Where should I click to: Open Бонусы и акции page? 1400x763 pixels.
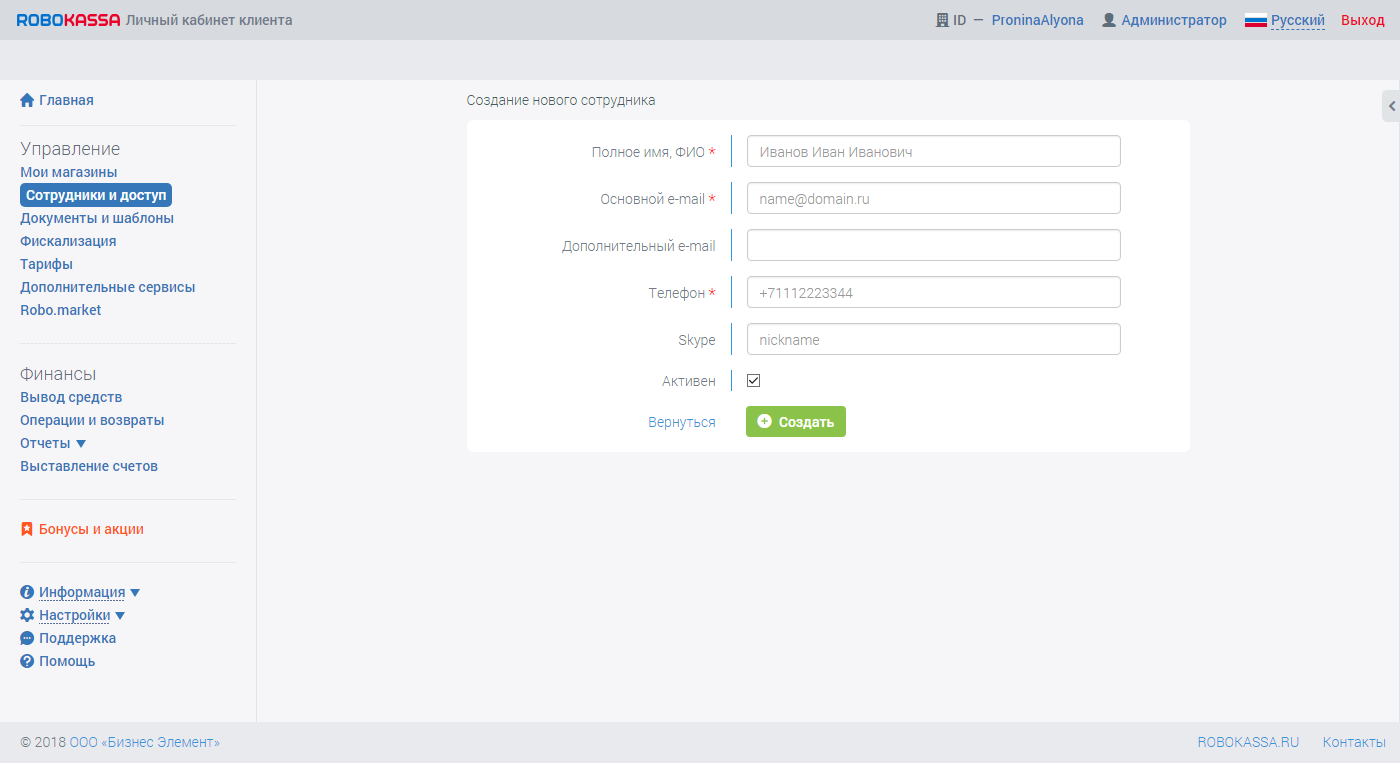coord(91,529)
